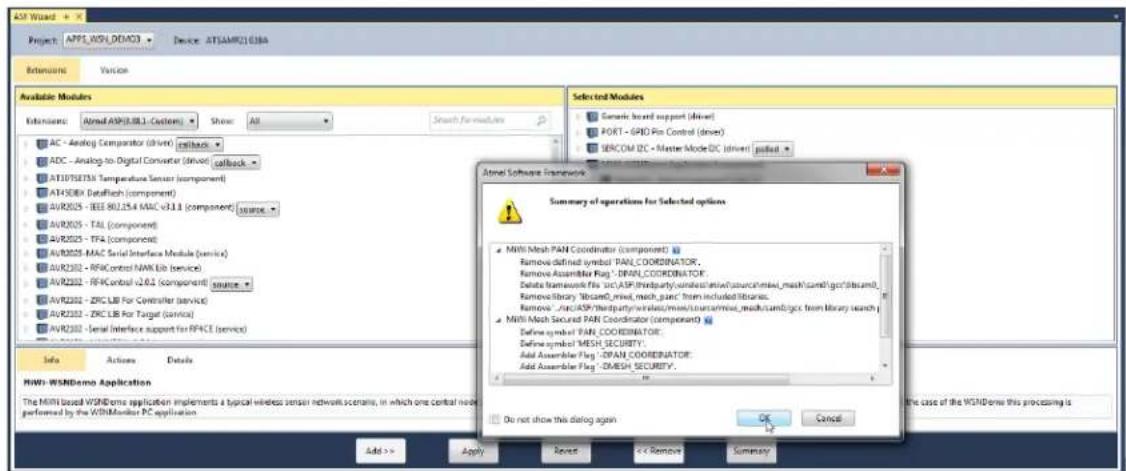This screenshot has width=1126, height=471.
Task: Collapse MiWi Mesh Secured PAN Coordinator node
Action: coord(499,321)
